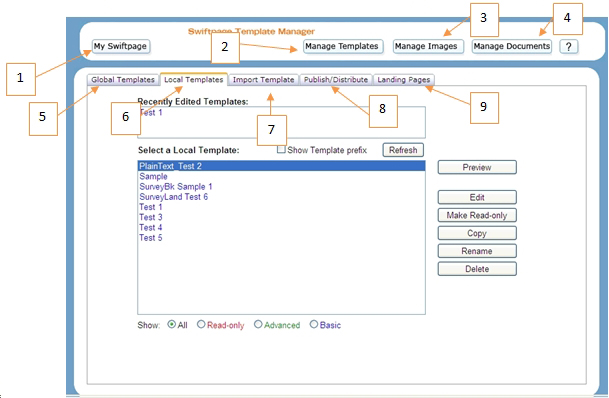Switch to the Global Templates tab
Screen dimensions: 609x398
[123, 80]
